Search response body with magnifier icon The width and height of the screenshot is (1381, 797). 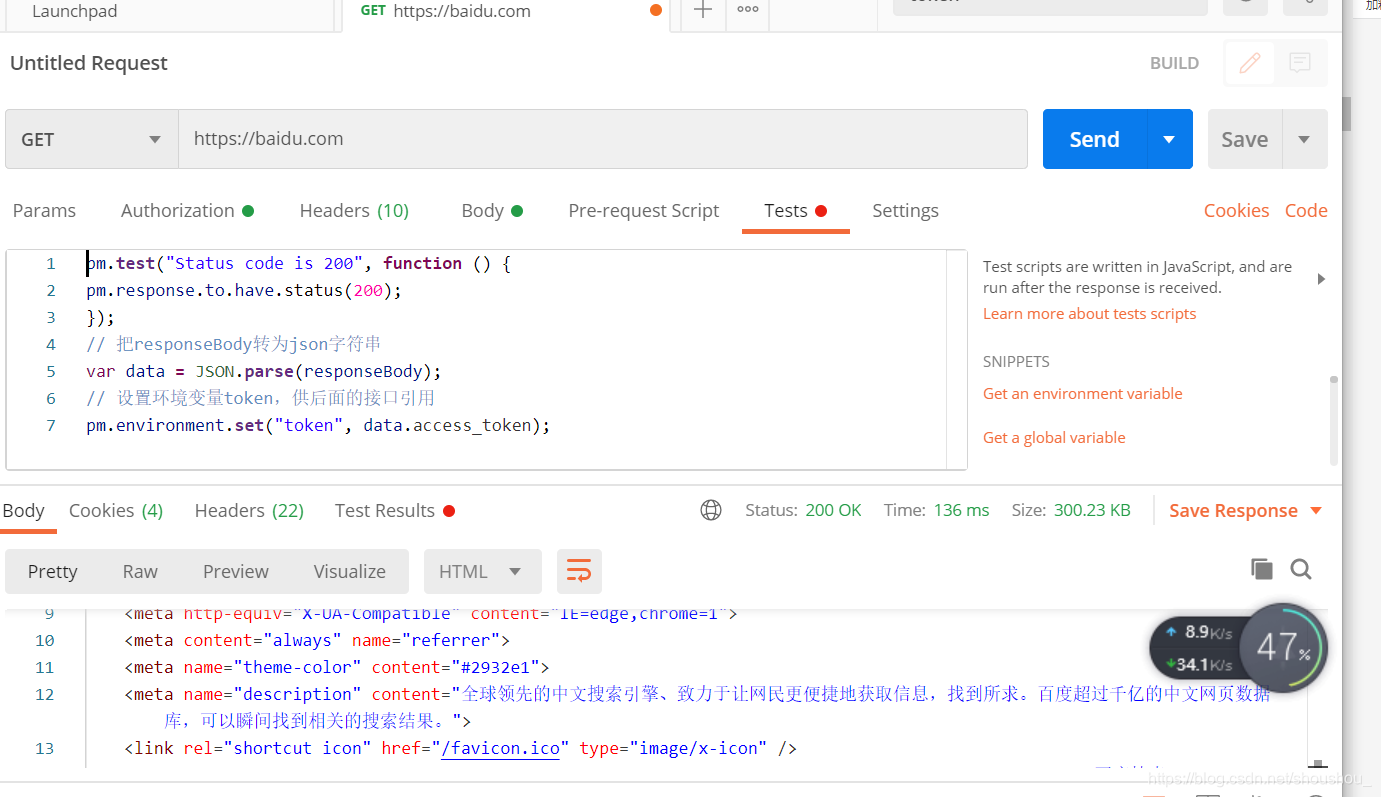pos(1301,569)
